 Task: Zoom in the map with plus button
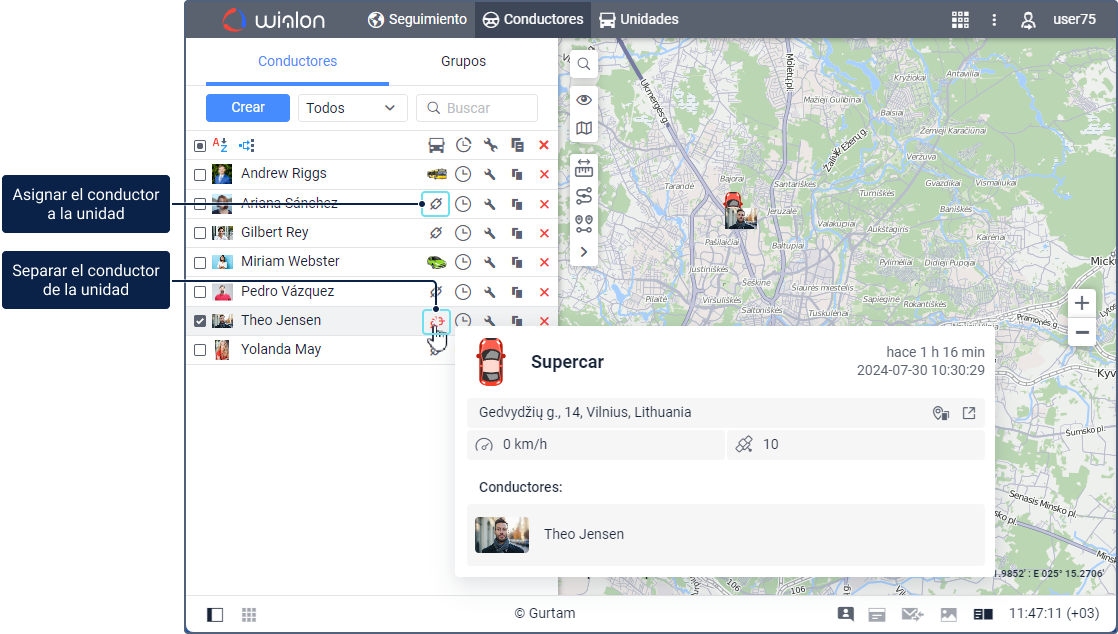(1082, 303)
